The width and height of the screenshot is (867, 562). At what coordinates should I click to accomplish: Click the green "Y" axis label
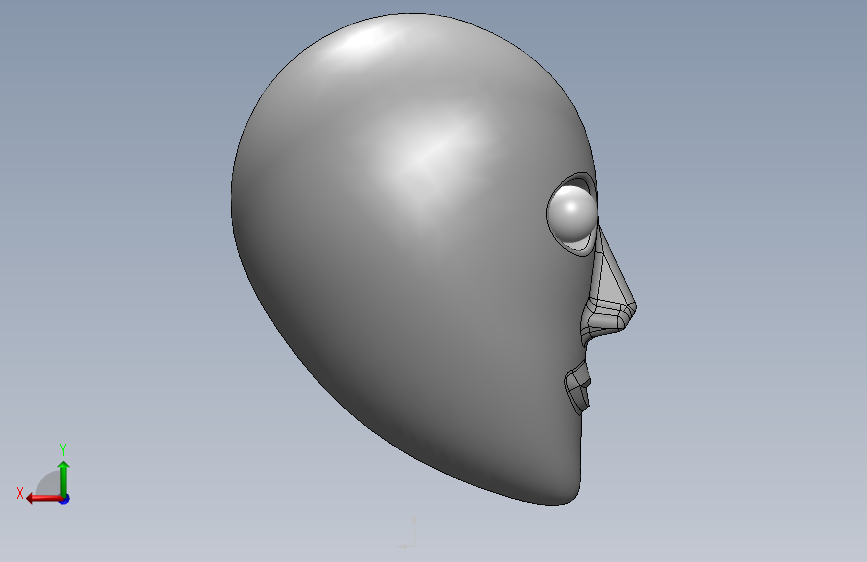click(63, 449)
